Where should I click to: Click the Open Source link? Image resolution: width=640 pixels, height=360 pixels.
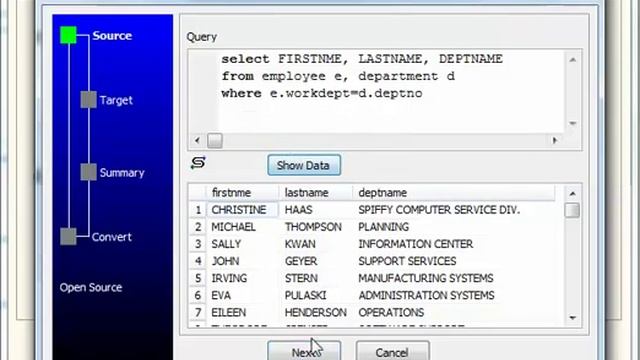[x=91, y=287]
